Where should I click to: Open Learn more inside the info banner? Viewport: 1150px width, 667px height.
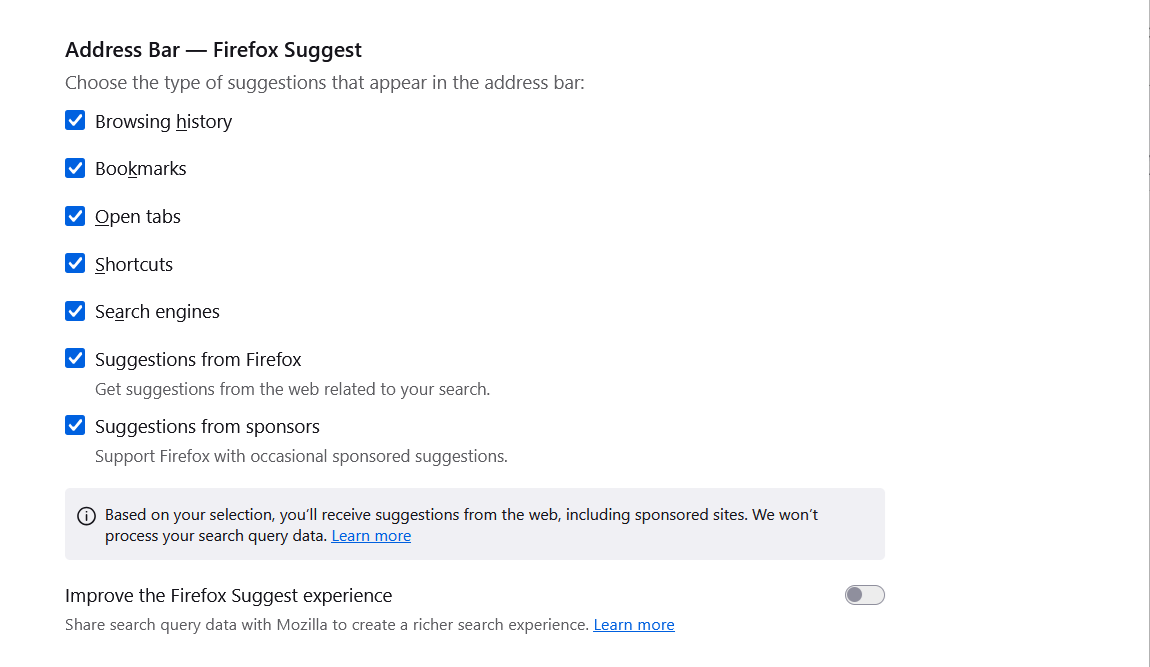[371, 535]
